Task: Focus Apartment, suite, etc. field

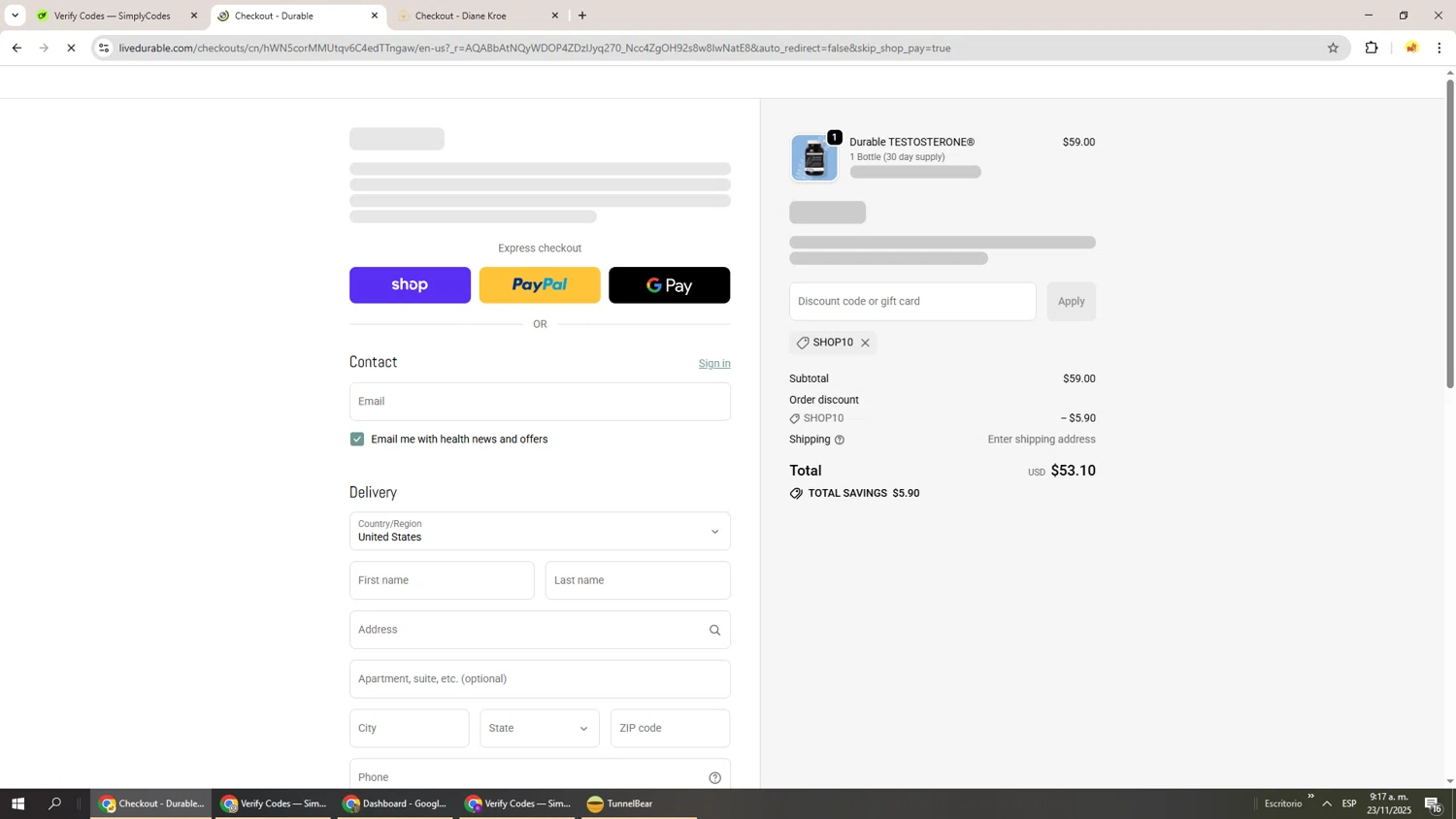Action: pyautogui.click(x=540, y=679)
